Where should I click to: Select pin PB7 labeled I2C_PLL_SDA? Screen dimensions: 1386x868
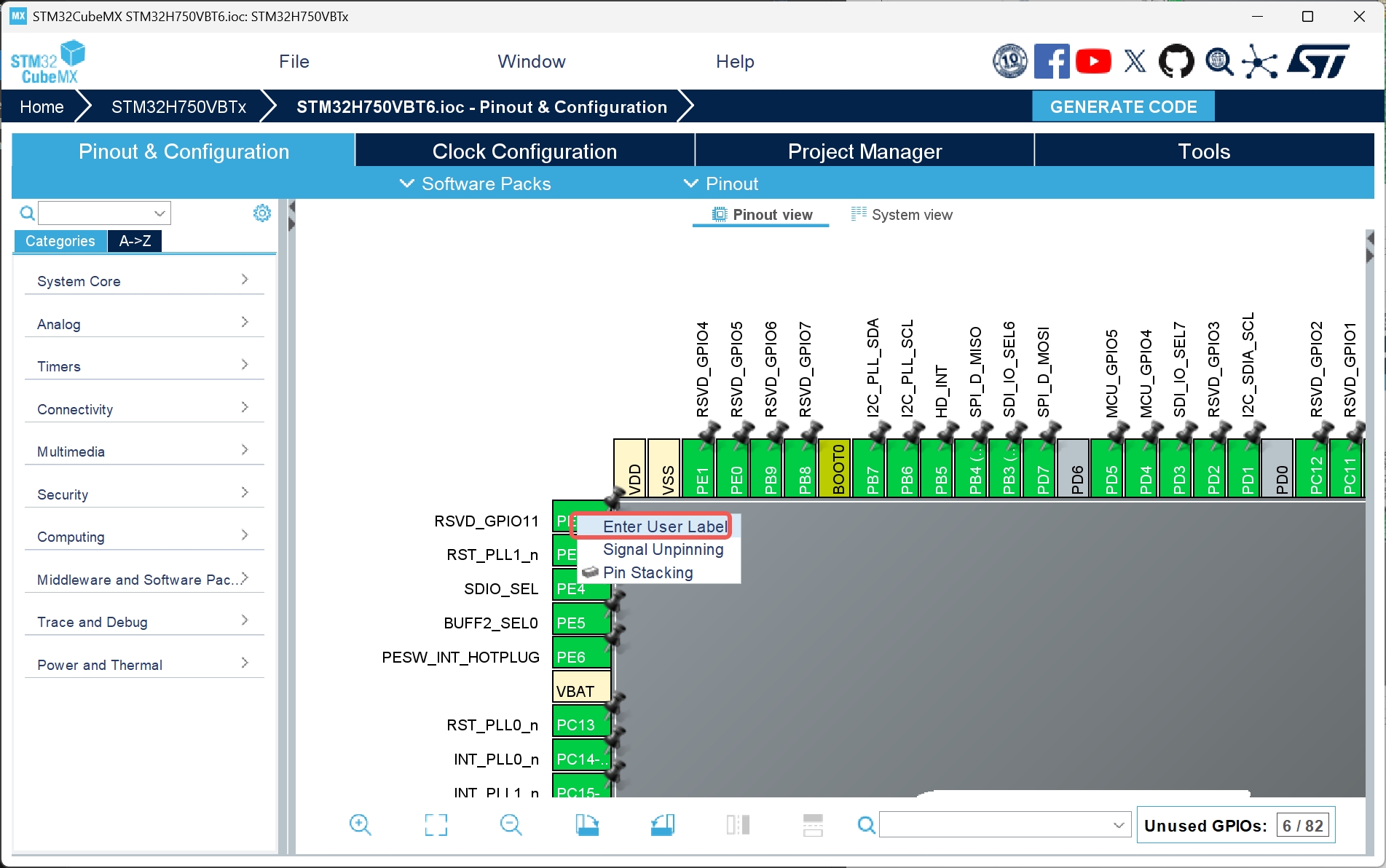[870, 468]
